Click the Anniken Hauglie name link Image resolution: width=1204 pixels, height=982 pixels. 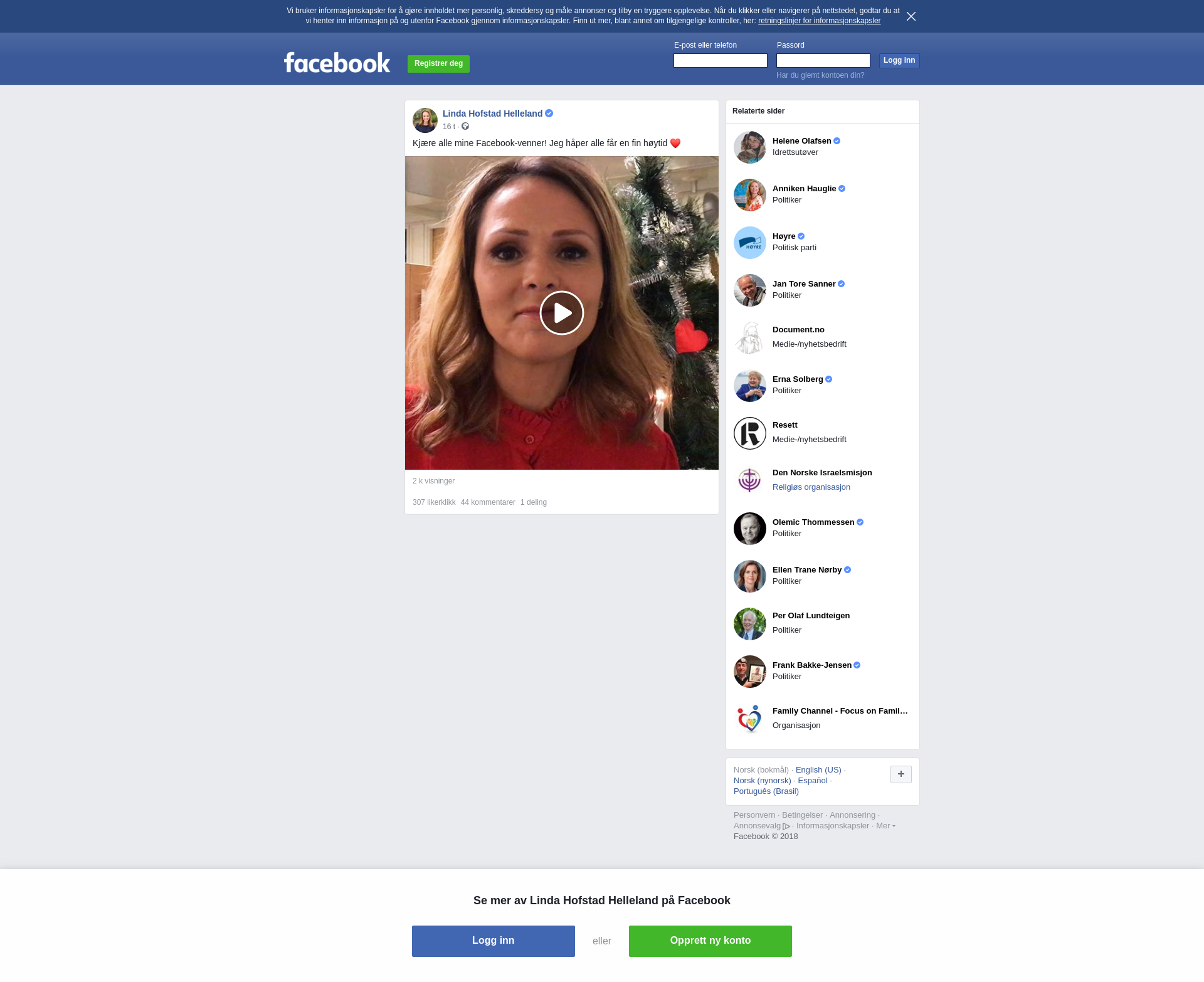tap(804, 189)
